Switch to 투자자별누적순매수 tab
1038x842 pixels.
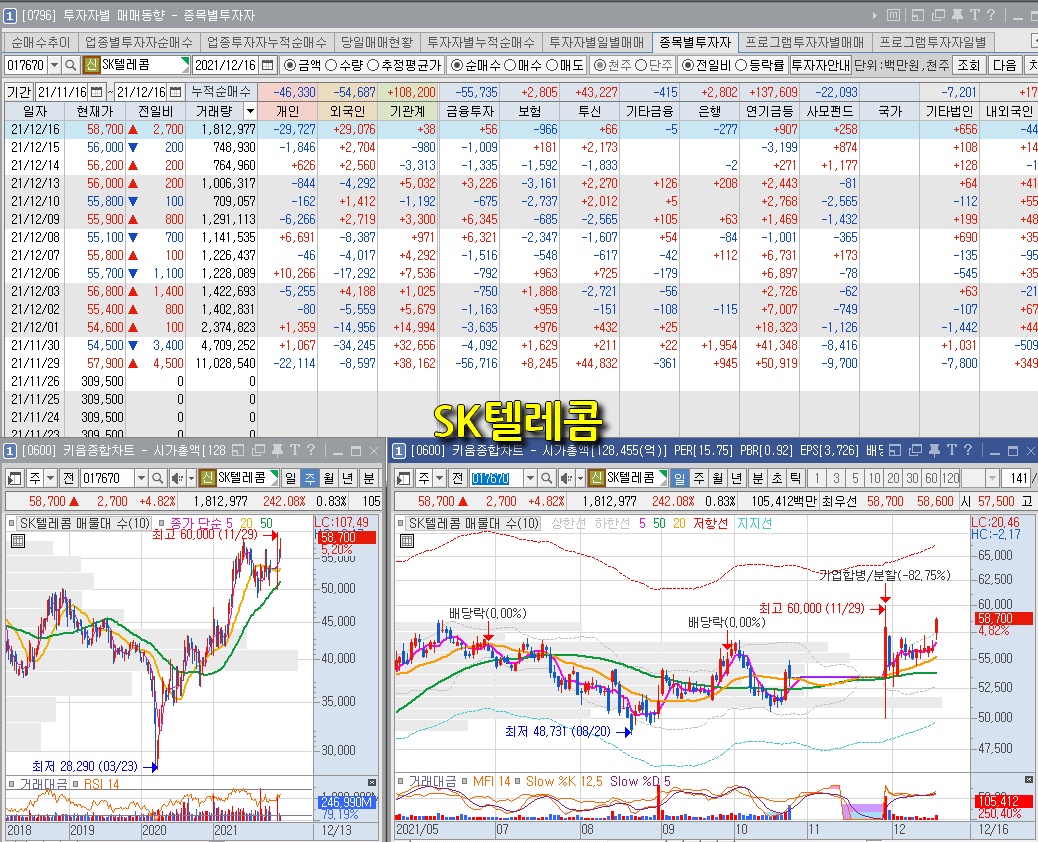tap(481, 42)
